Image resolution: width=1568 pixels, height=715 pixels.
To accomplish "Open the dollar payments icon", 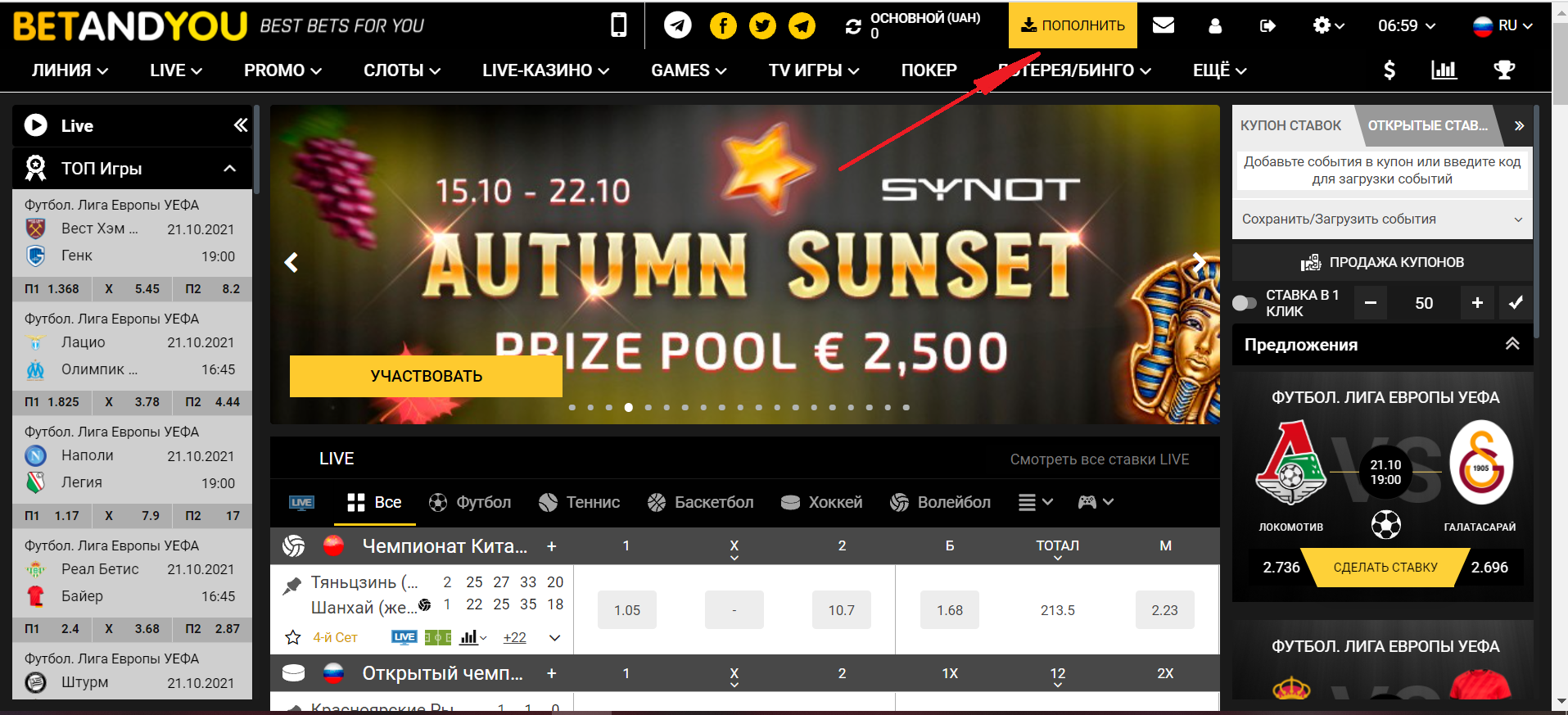I will [1390, 70].
